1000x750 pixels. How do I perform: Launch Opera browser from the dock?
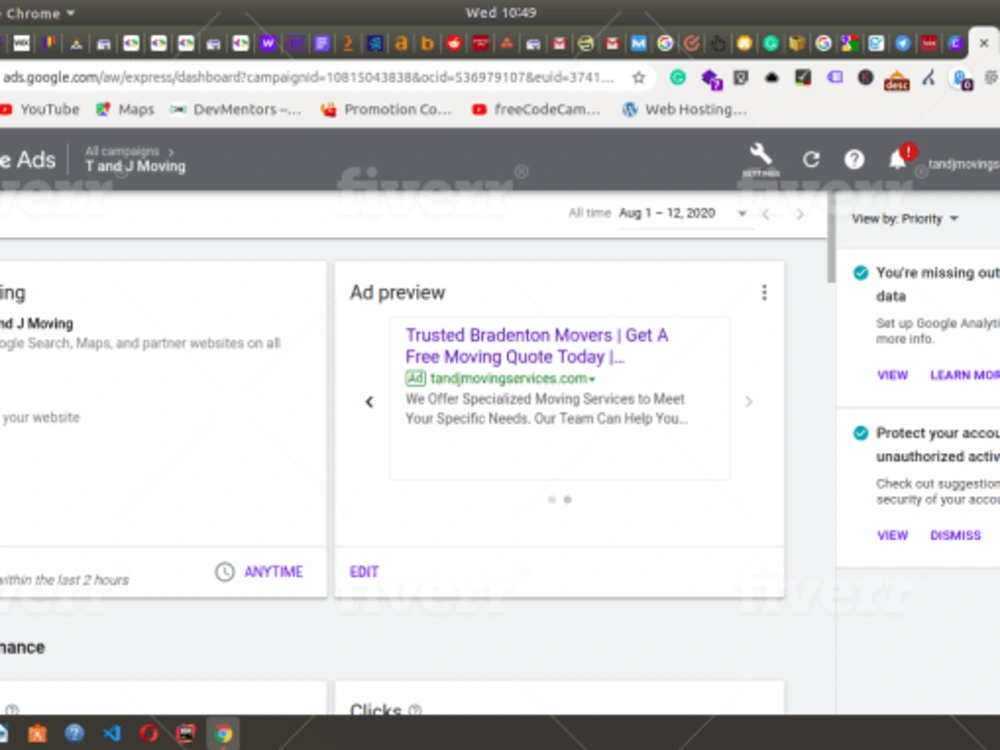click(149, 733)
